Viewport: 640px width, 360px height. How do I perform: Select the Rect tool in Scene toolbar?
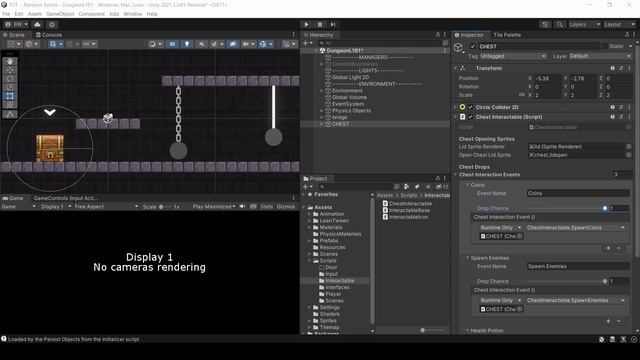click(x=10, y=96)
